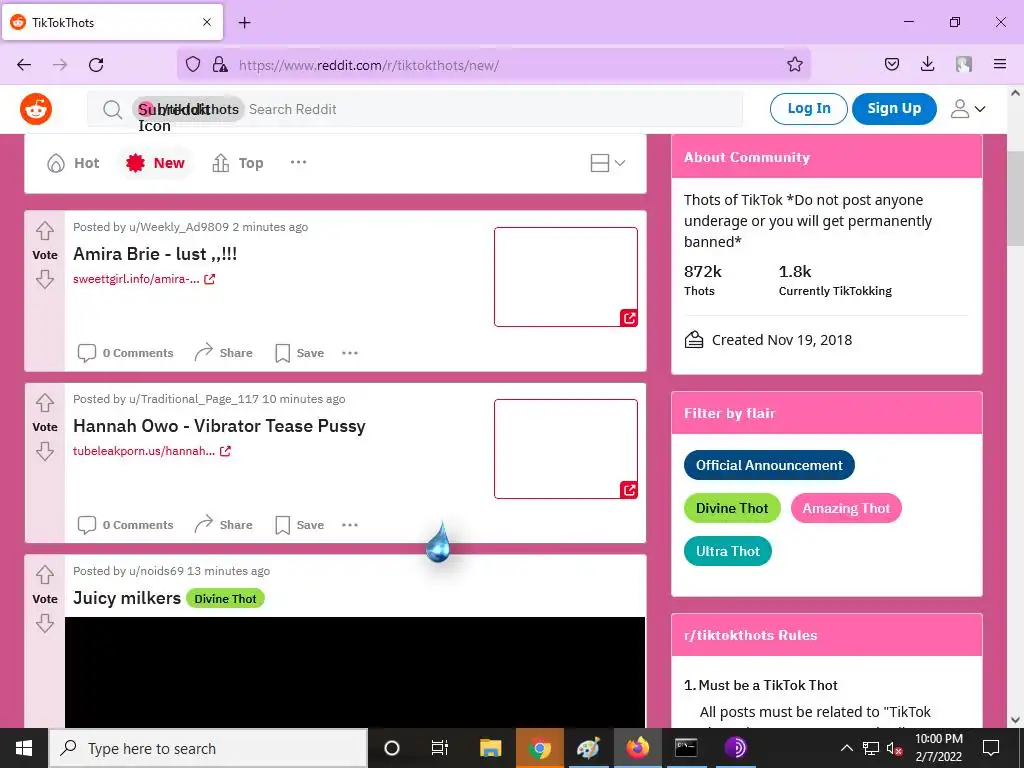Viewport: 1024px width, 768px height.
Task: Save the Hannah Owo post
Action: 299,524
